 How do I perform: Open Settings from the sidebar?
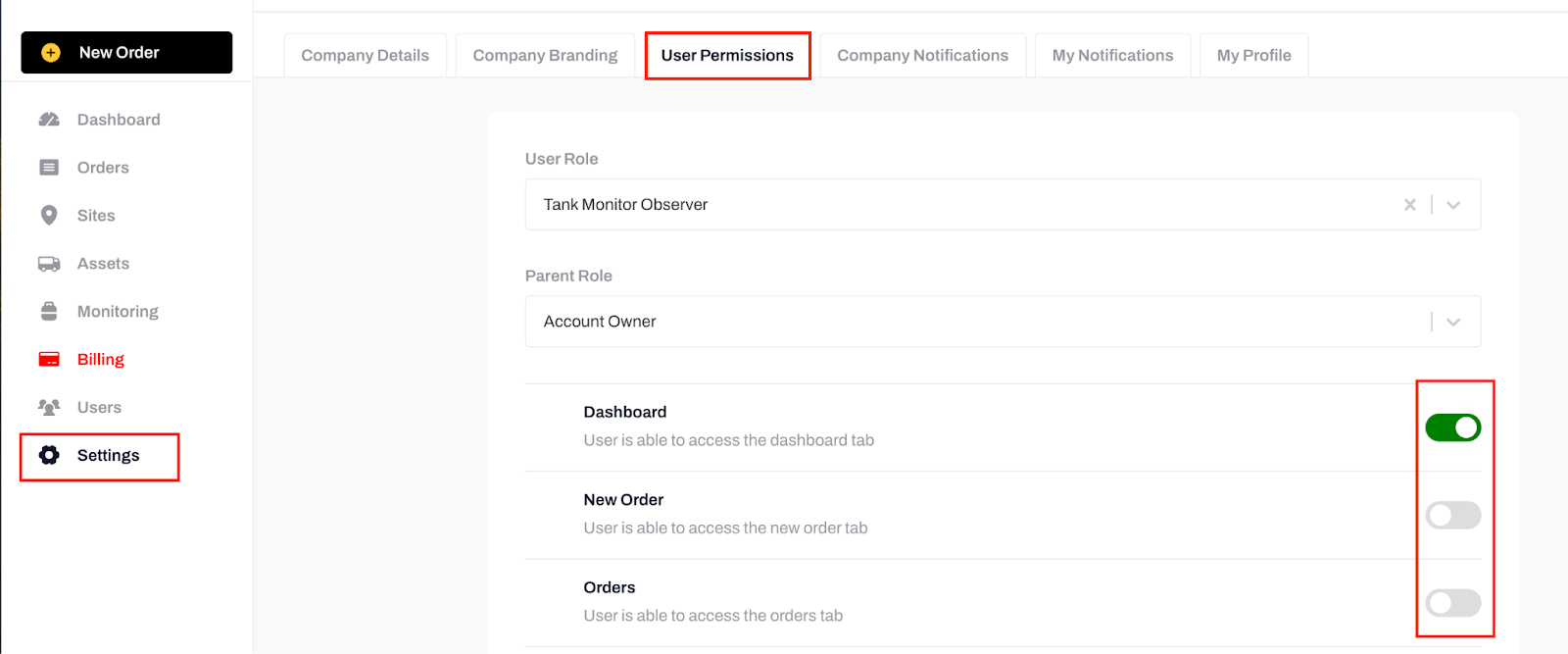tap(108, 455)
